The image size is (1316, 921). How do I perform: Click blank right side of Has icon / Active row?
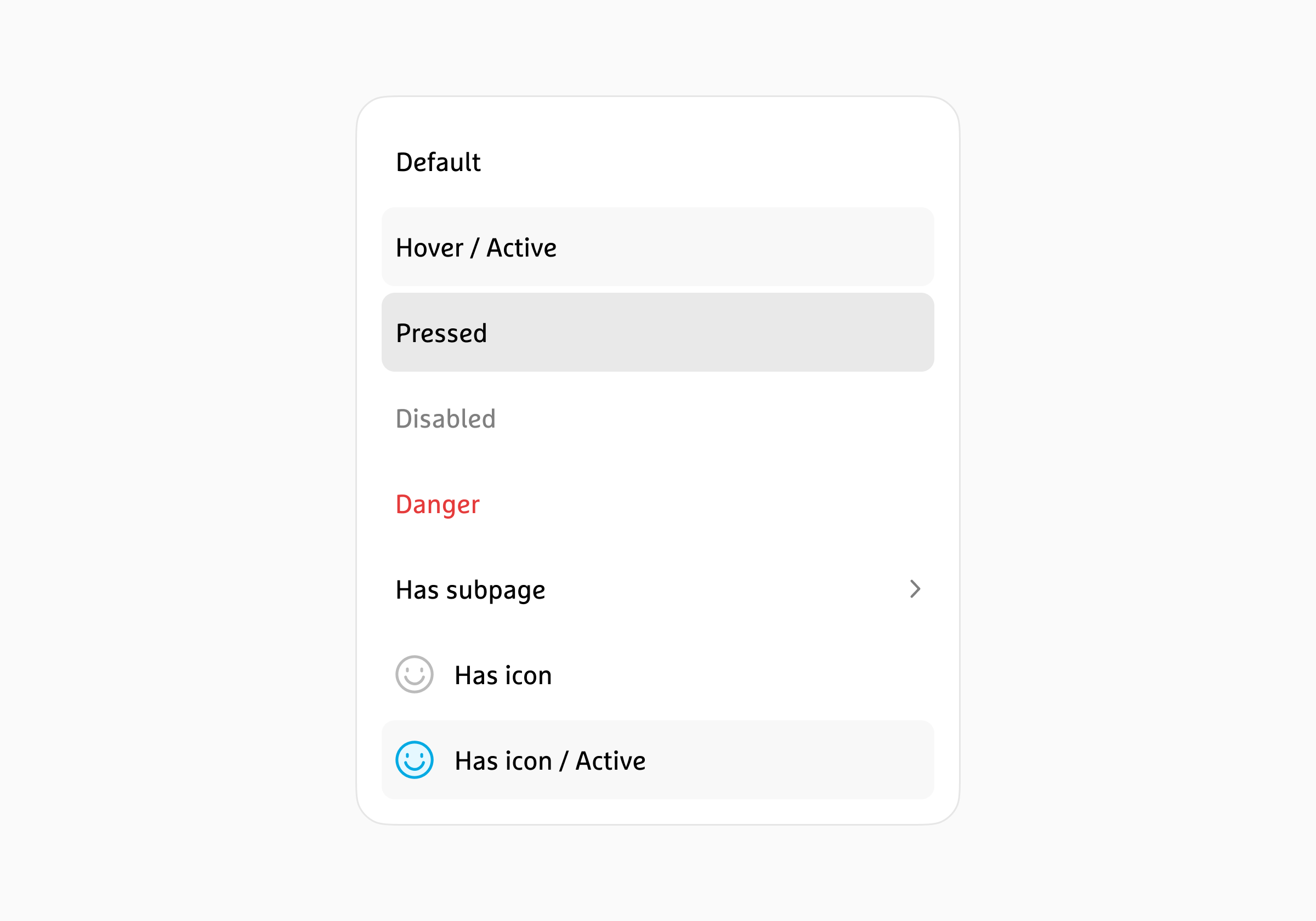click(x=802, y=760)
